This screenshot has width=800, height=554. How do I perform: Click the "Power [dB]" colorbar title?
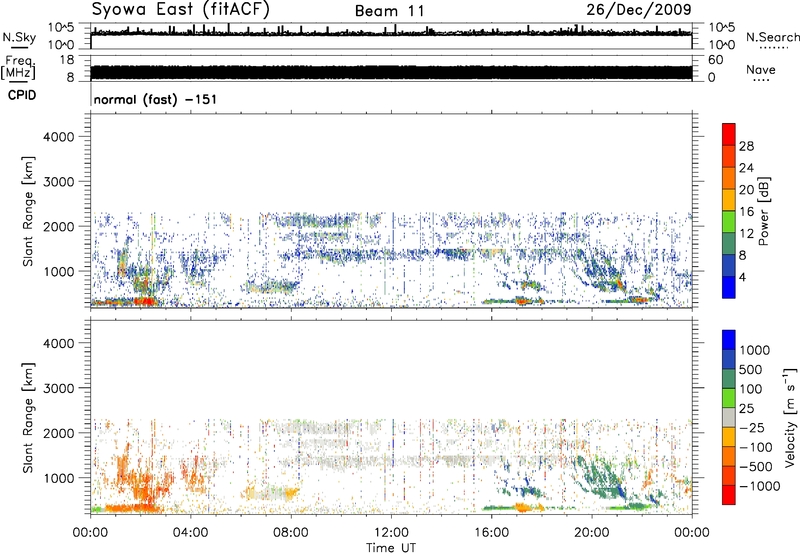(x=763, y=211)
